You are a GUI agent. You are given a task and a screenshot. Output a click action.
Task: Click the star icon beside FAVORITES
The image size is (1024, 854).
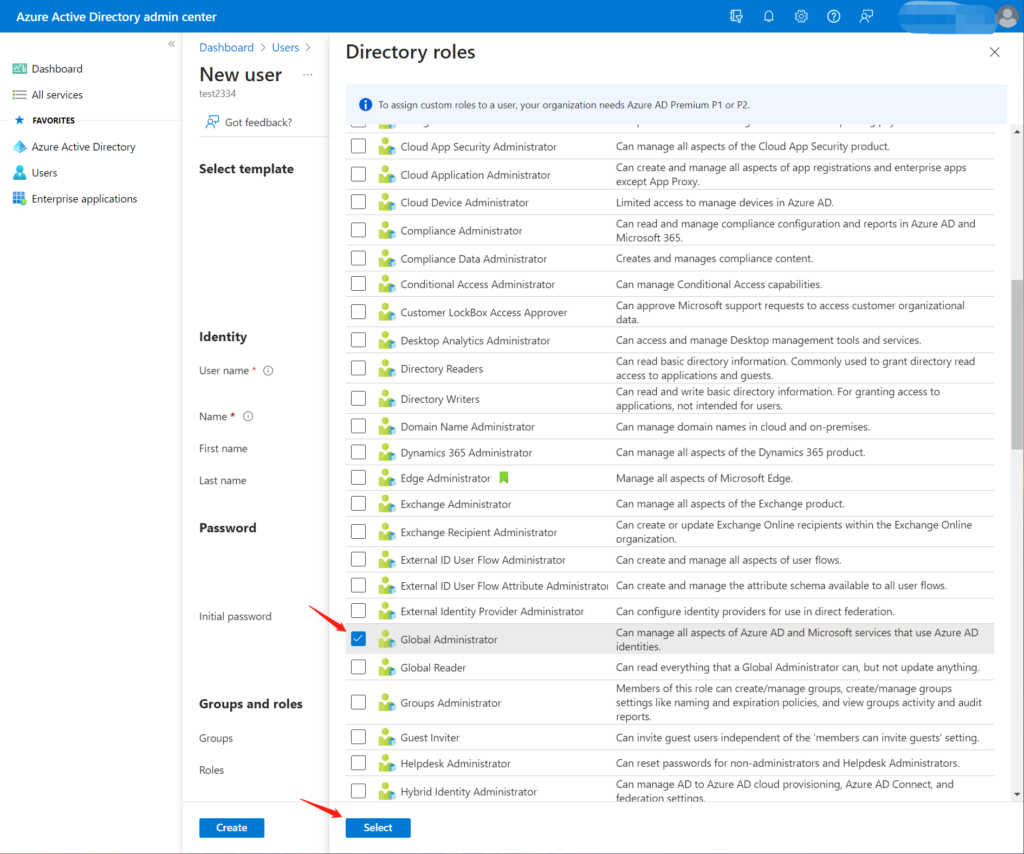click(20, 120)
